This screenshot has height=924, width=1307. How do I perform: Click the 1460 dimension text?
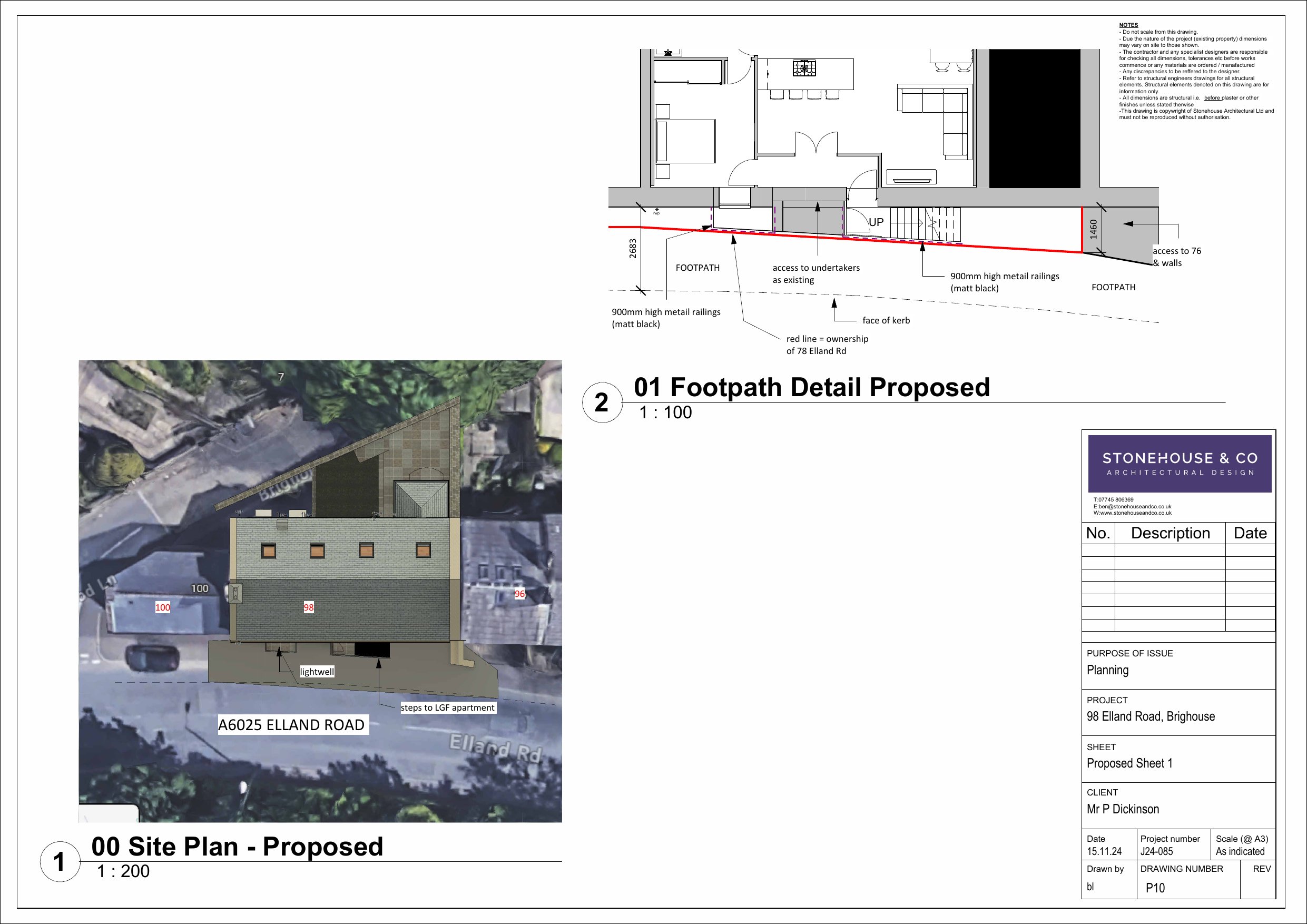point(1093,229)
